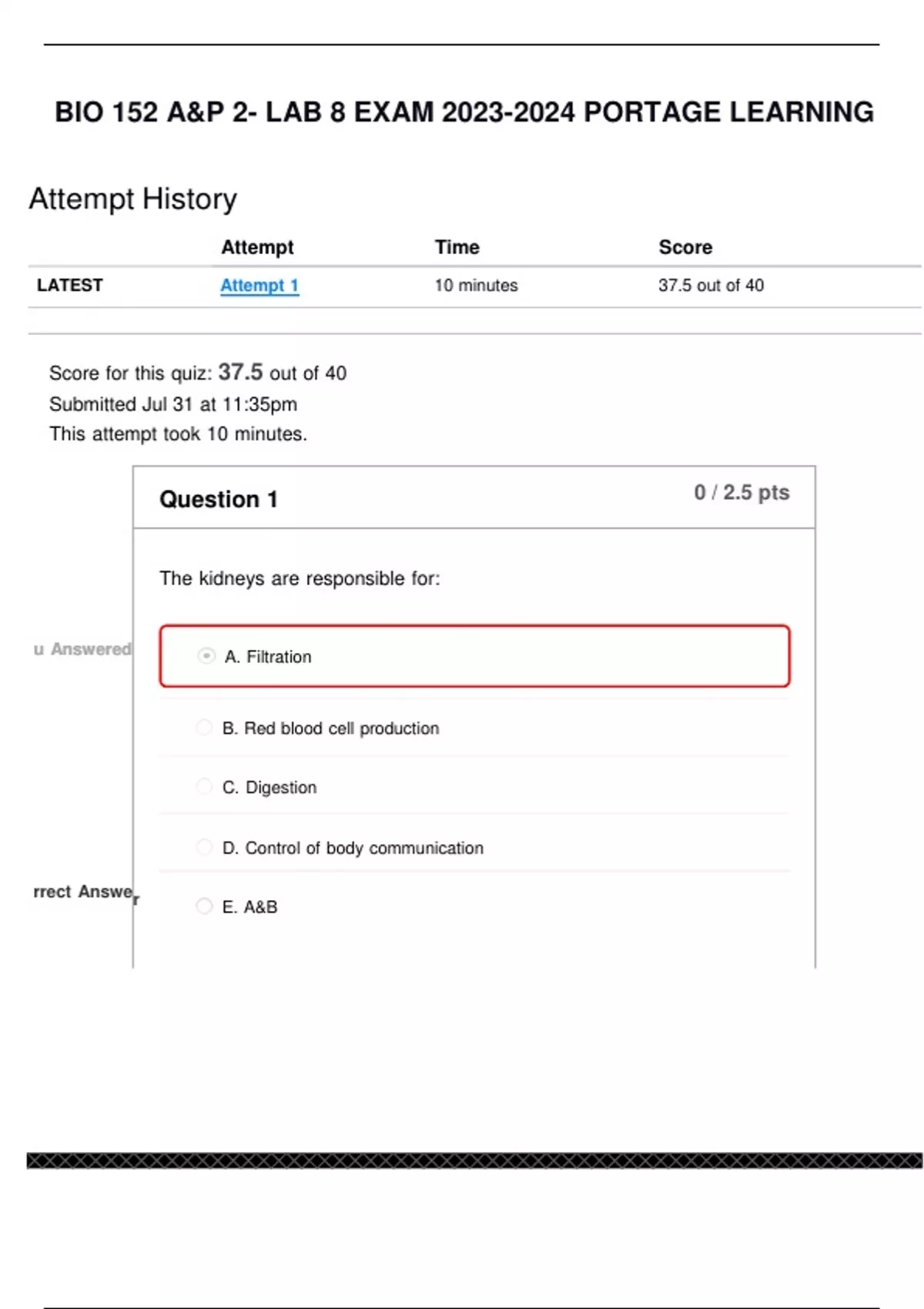Viewport: 924px width, 1309px height.
Task: Click the Question 1 heading
Action: click(x=218, y=500)
